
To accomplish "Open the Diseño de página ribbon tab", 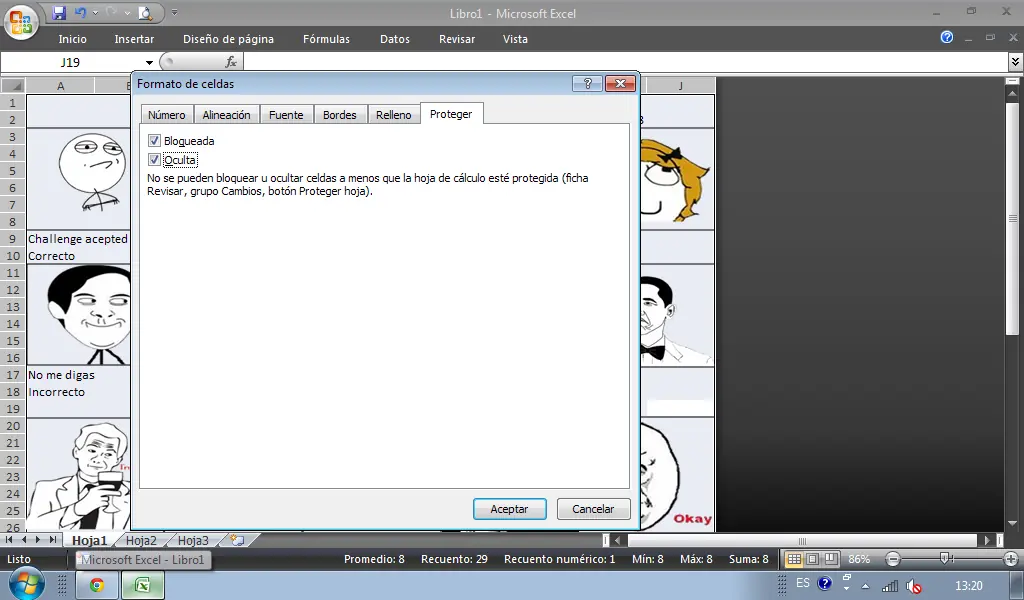I will click(x=229, y=39).
